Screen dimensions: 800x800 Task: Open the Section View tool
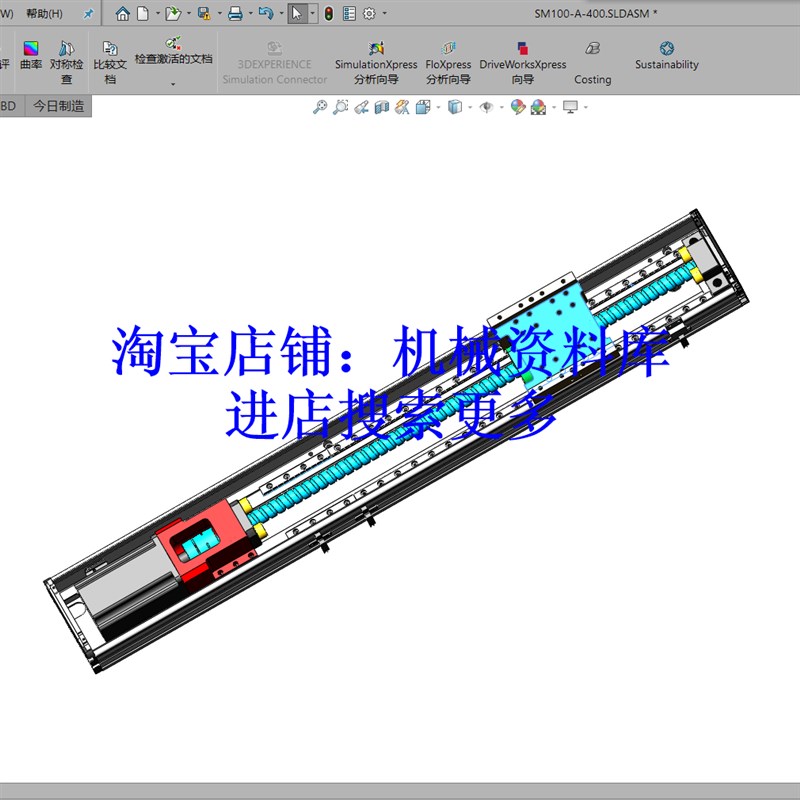coord(381,106)
